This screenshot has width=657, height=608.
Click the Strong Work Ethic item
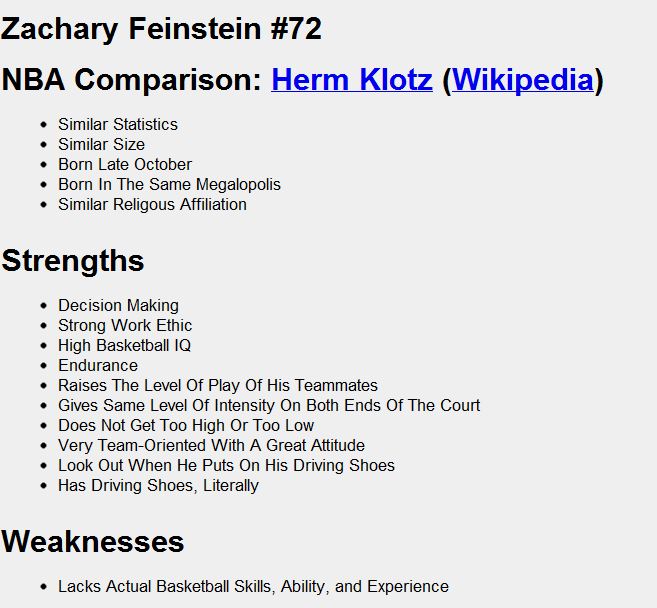(125, 326)
